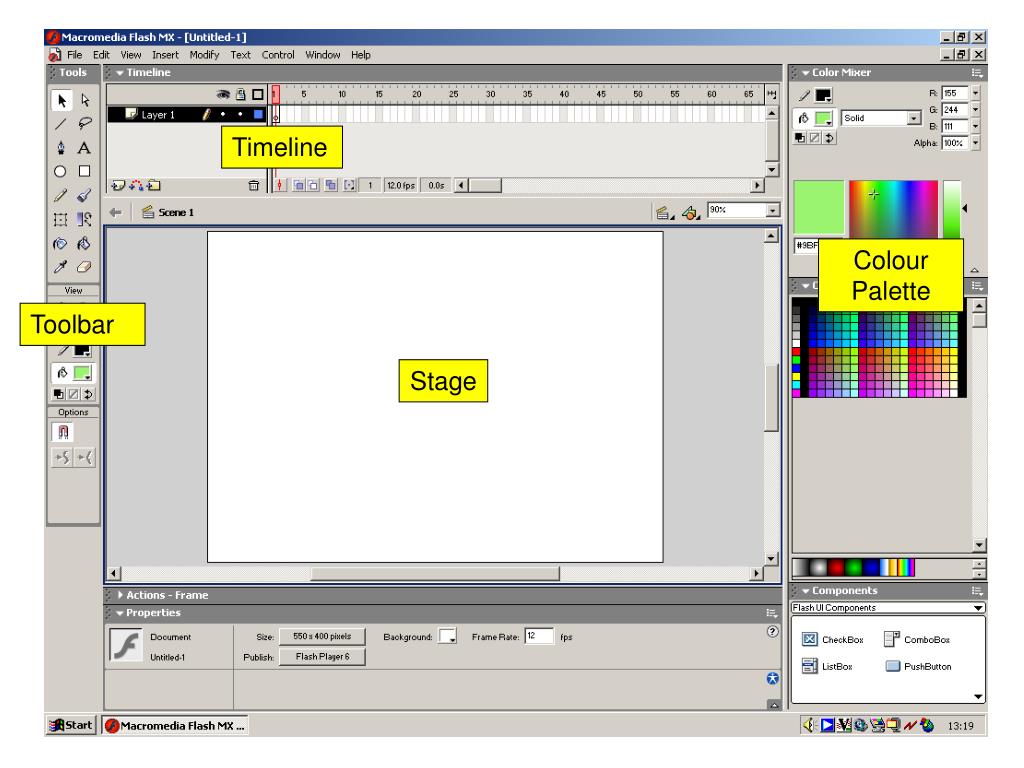
Task: Open the Edit Symbols dropdown
Action: pos(690,212)
